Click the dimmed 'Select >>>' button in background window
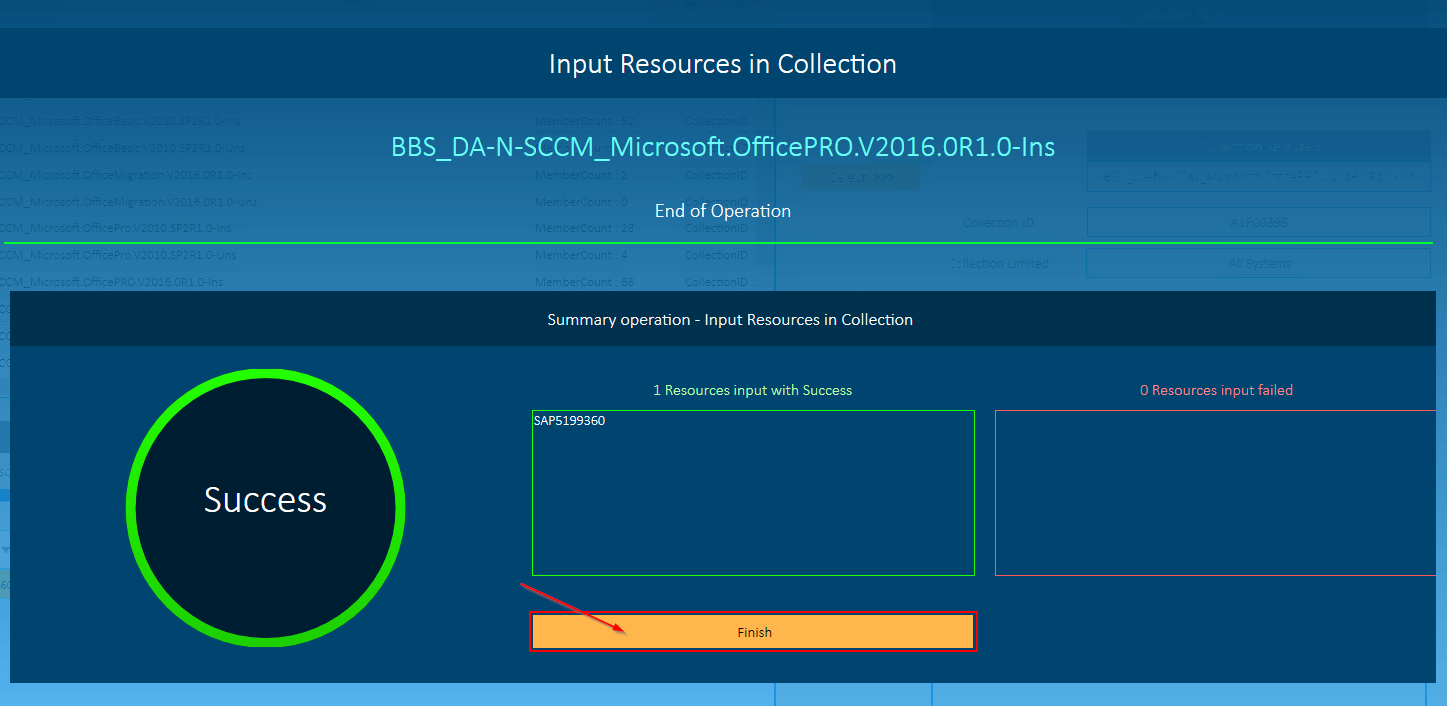 (860, 177)
